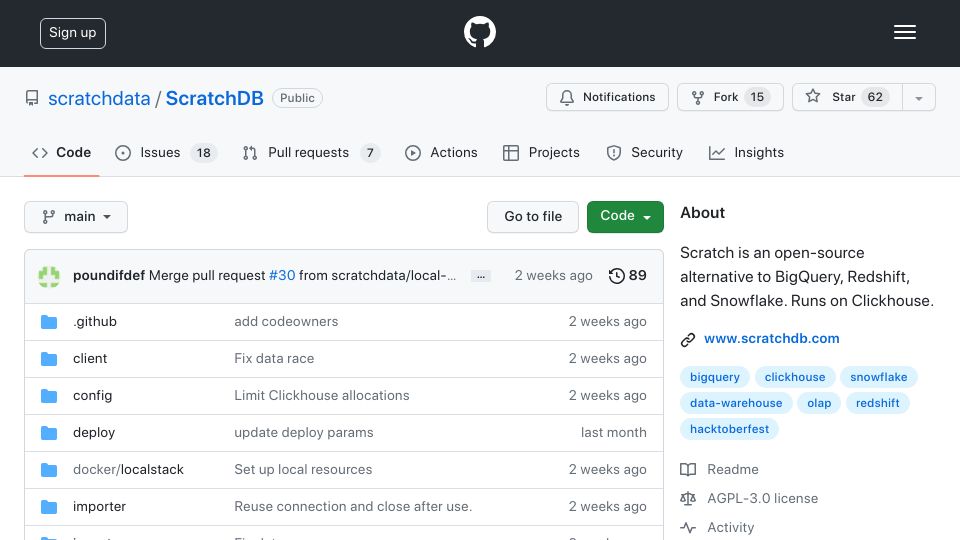Switch to the Insights tab
Image resolution: width=960 pixels, height=540 pixels.
[x=746, y=152]
